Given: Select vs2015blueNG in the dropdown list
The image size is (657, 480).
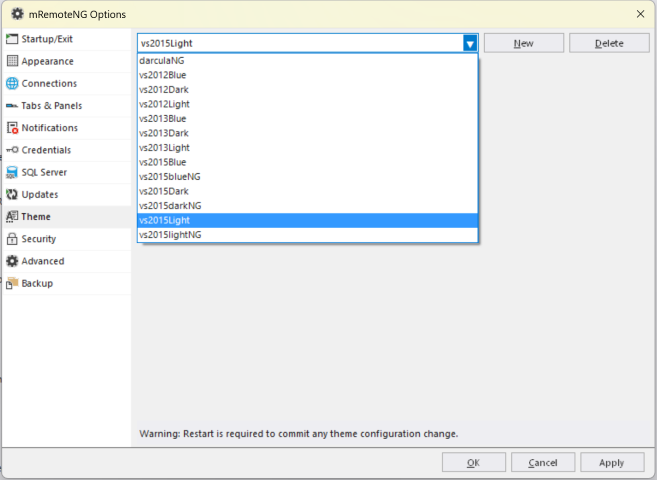Looking at the screenshot, I should 169,176.
